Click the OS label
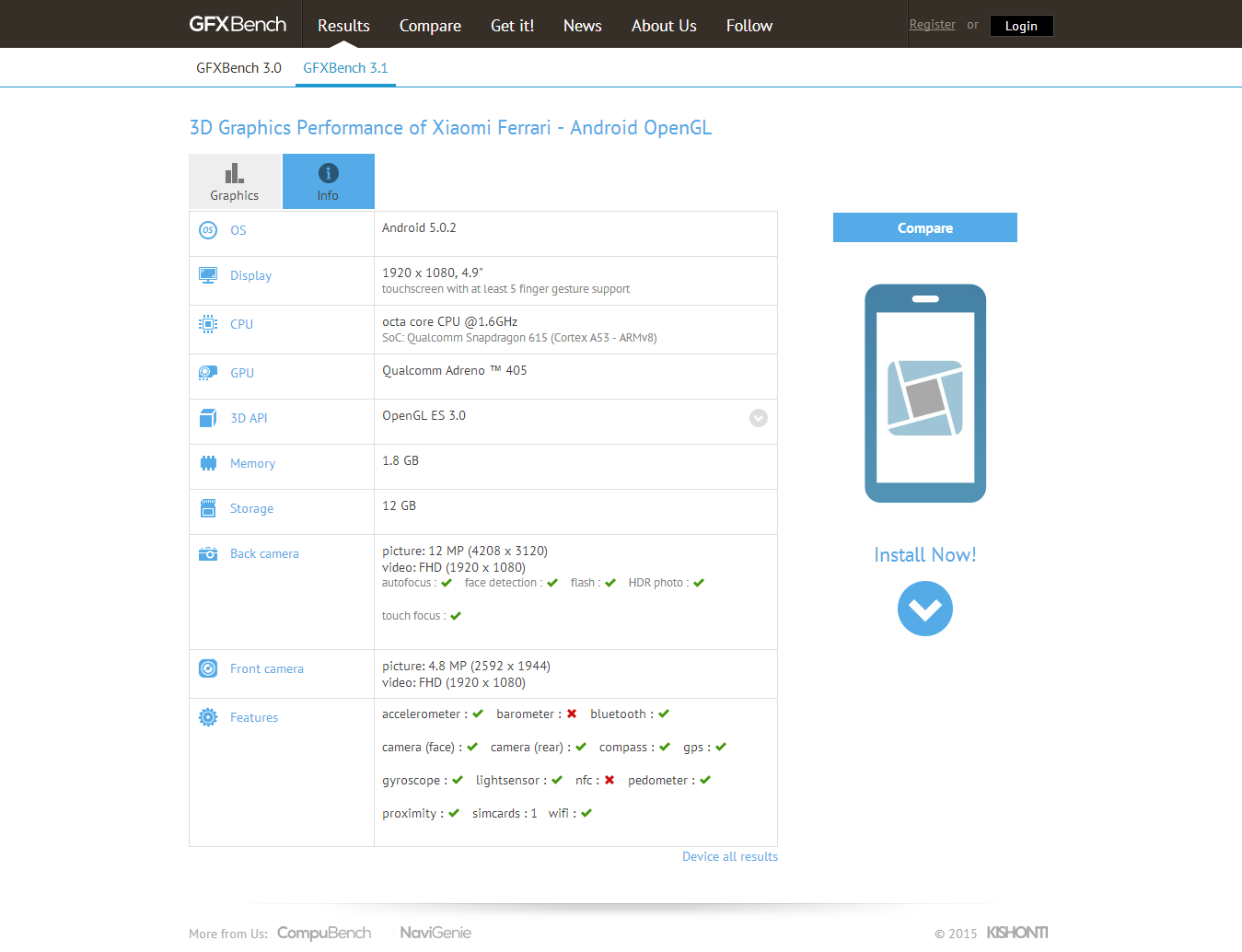The width and height of the screenshot is (1242, 952). point(238,230)
